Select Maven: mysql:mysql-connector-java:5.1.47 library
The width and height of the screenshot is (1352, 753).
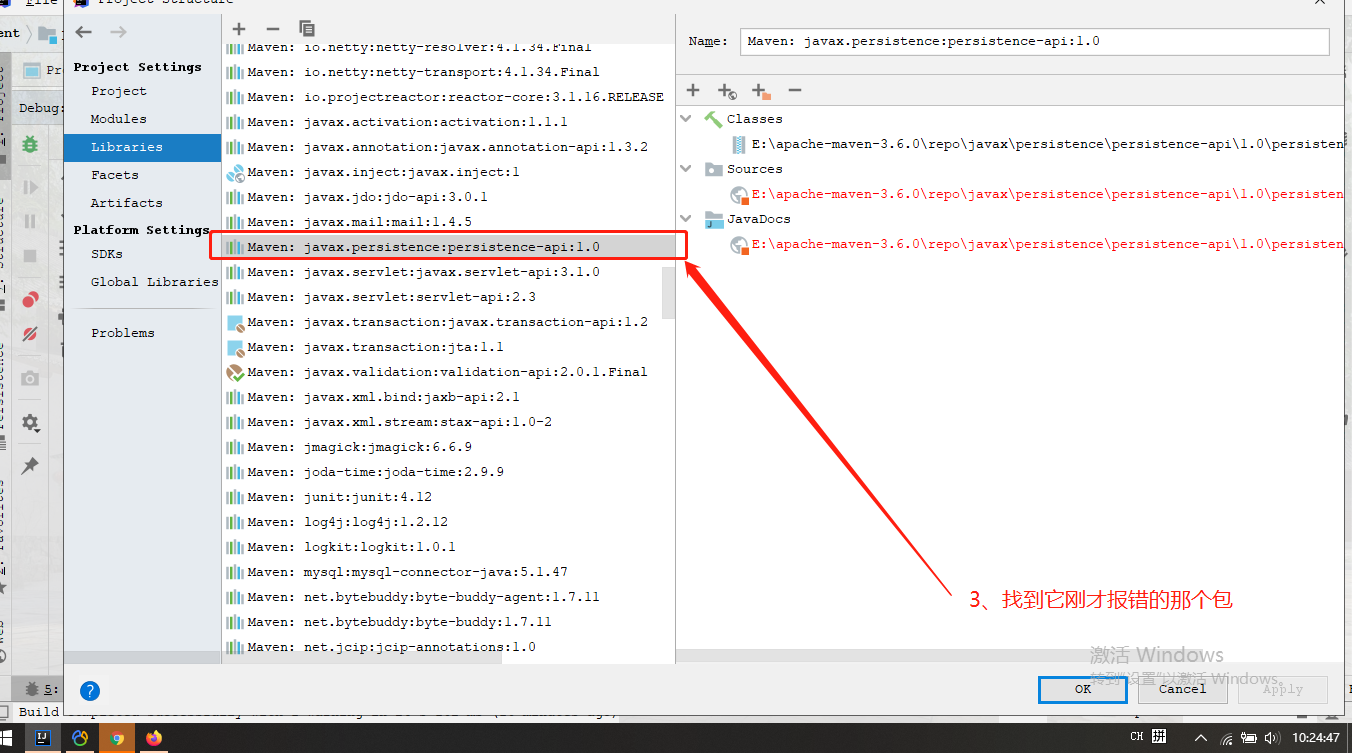click(x=449, y=572)
